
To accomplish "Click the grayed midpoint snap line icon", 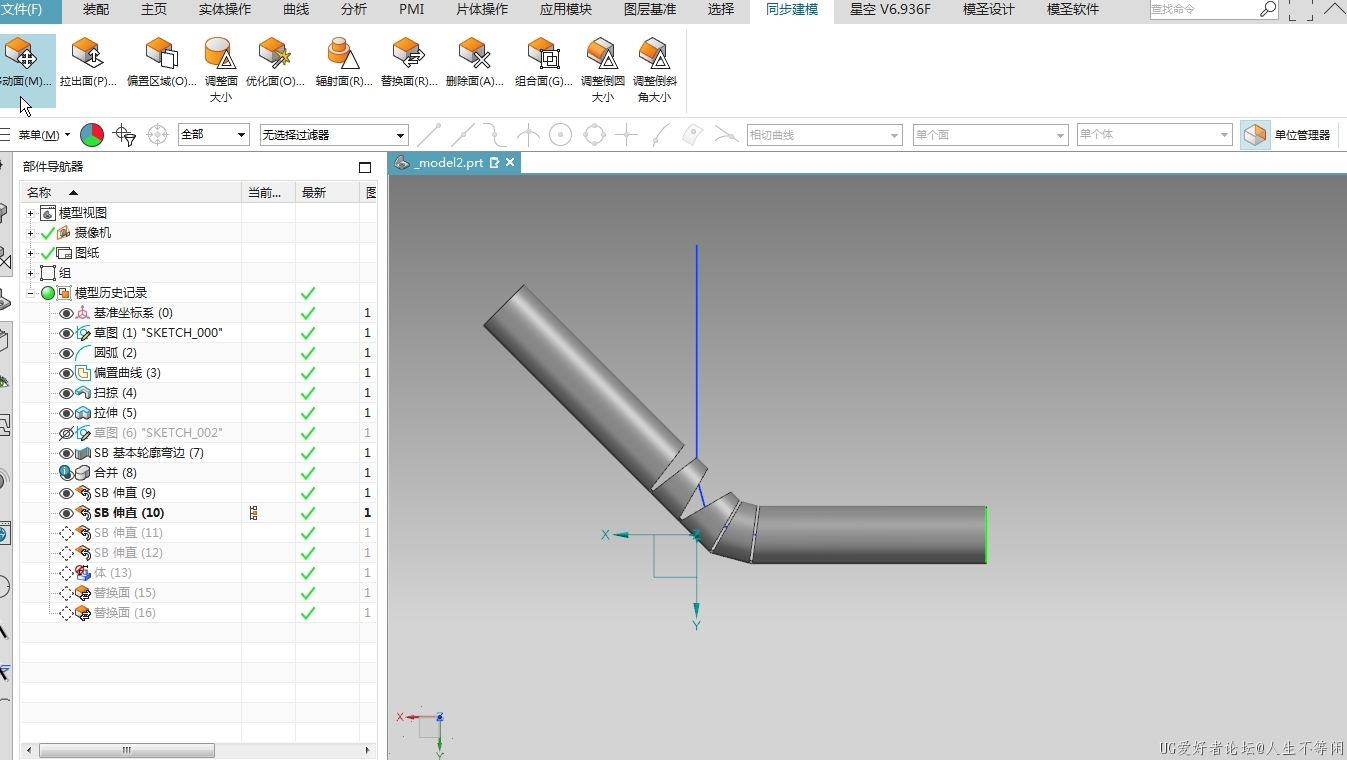I will (462, 135).
